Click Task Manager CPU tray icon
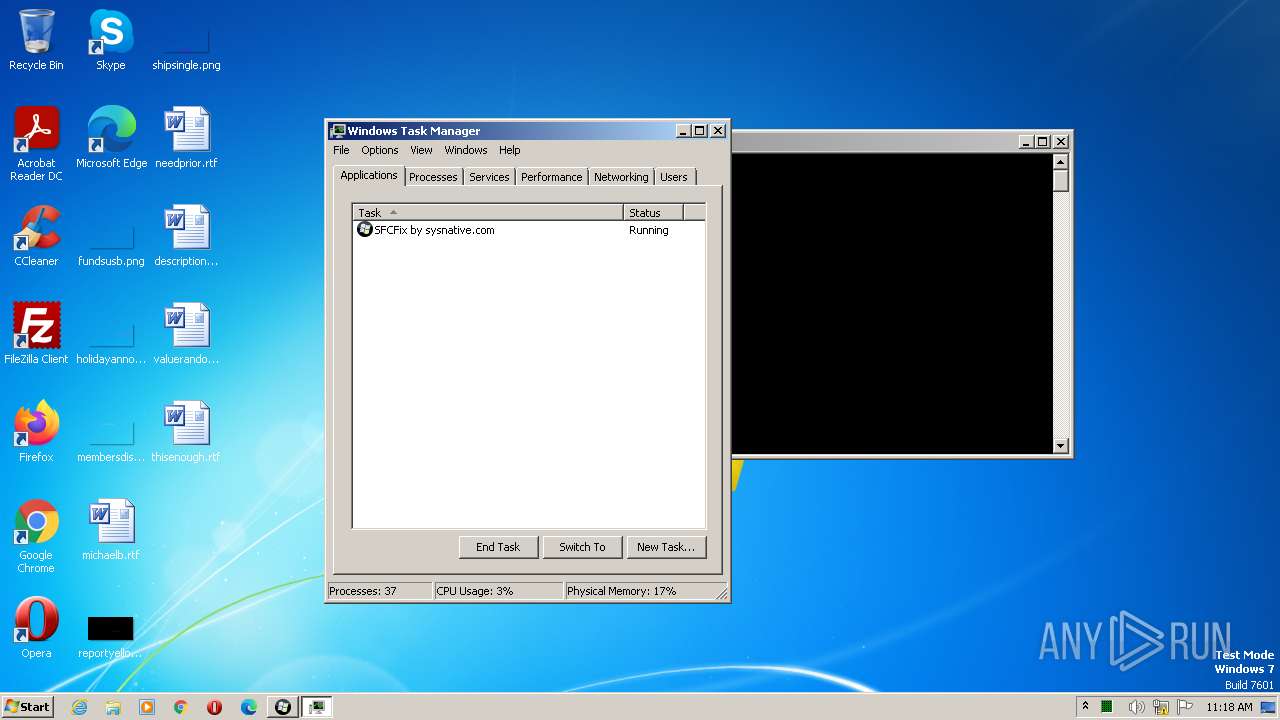This screenshot has width=1280, height=720. click(x=1108, y=707)
